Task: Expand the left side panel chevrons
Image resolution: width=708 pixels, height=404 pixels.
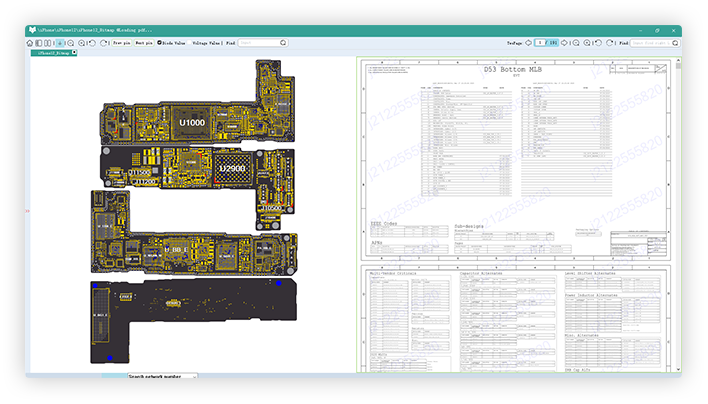Action: pos(28,211)
